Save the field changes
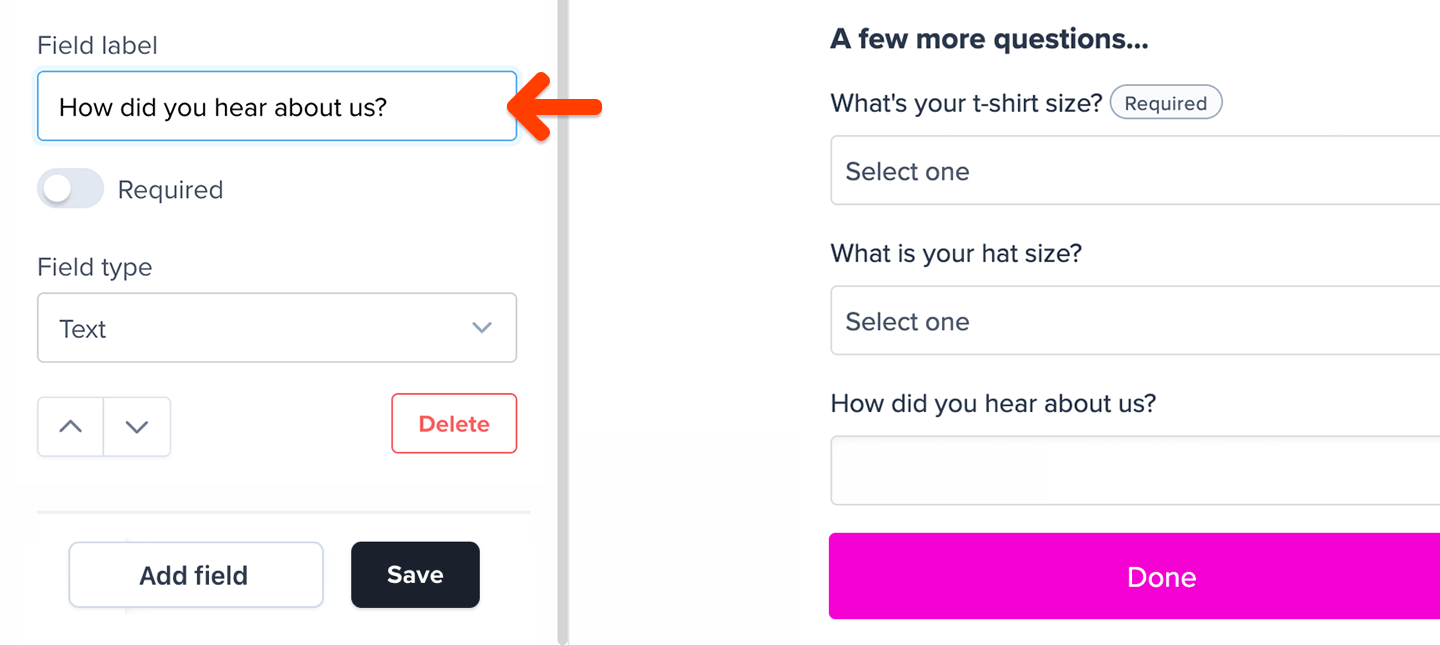The width and height of the screenshot is (1440, 645). click(x=415, y=574)
